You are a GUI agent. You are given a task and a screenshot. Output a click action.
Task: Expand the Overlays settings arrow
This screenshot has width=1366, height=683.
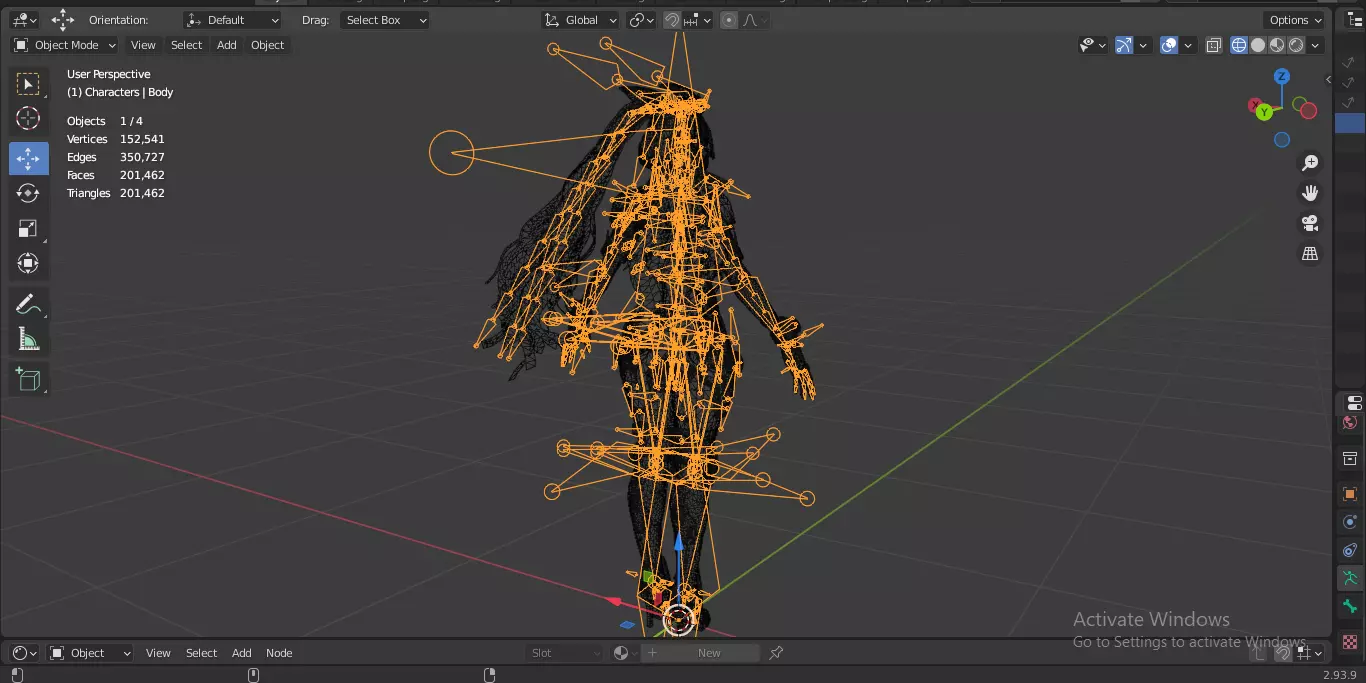1188,45
